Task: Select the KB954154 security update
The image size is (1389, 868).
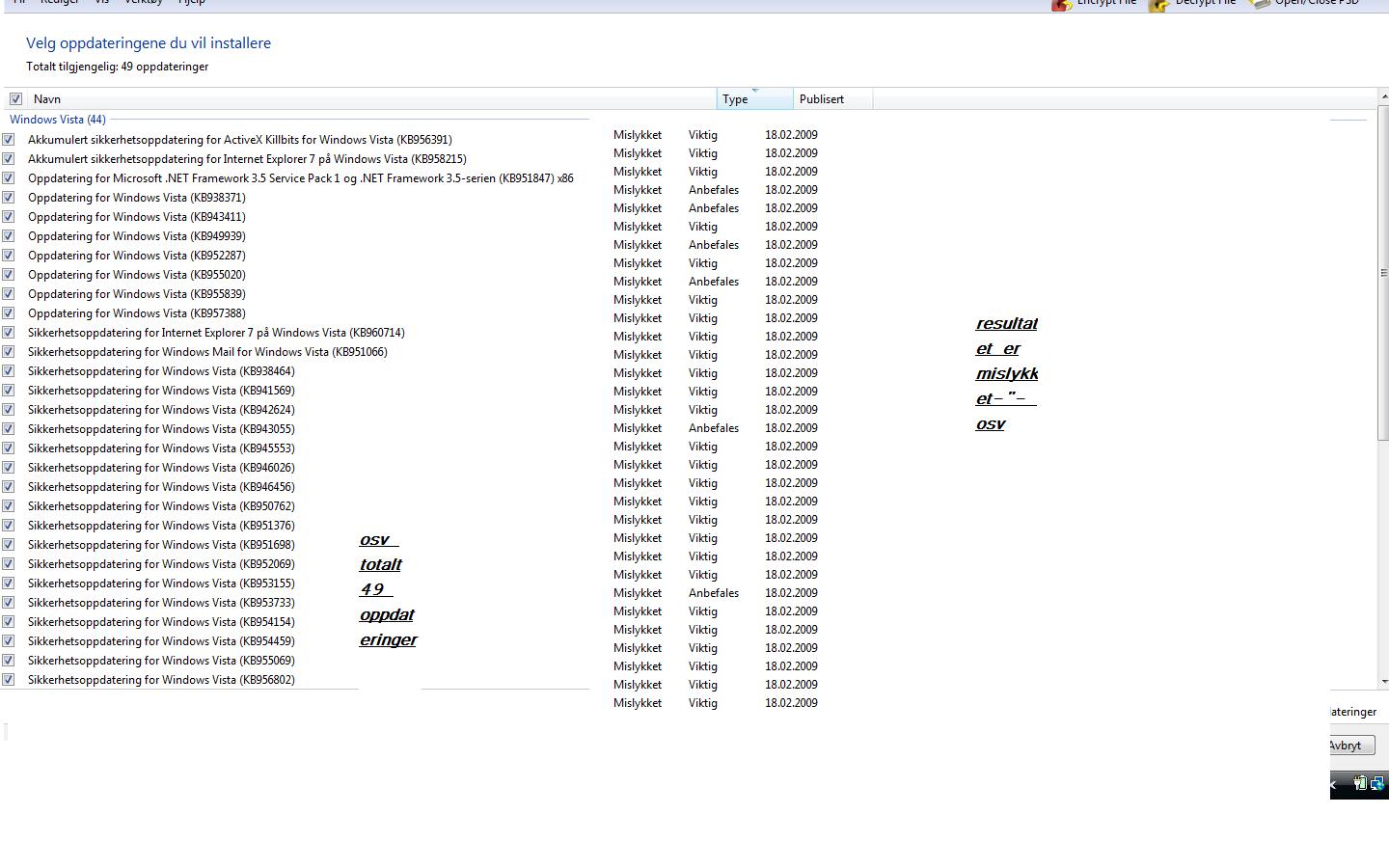Action: (161, 621)
